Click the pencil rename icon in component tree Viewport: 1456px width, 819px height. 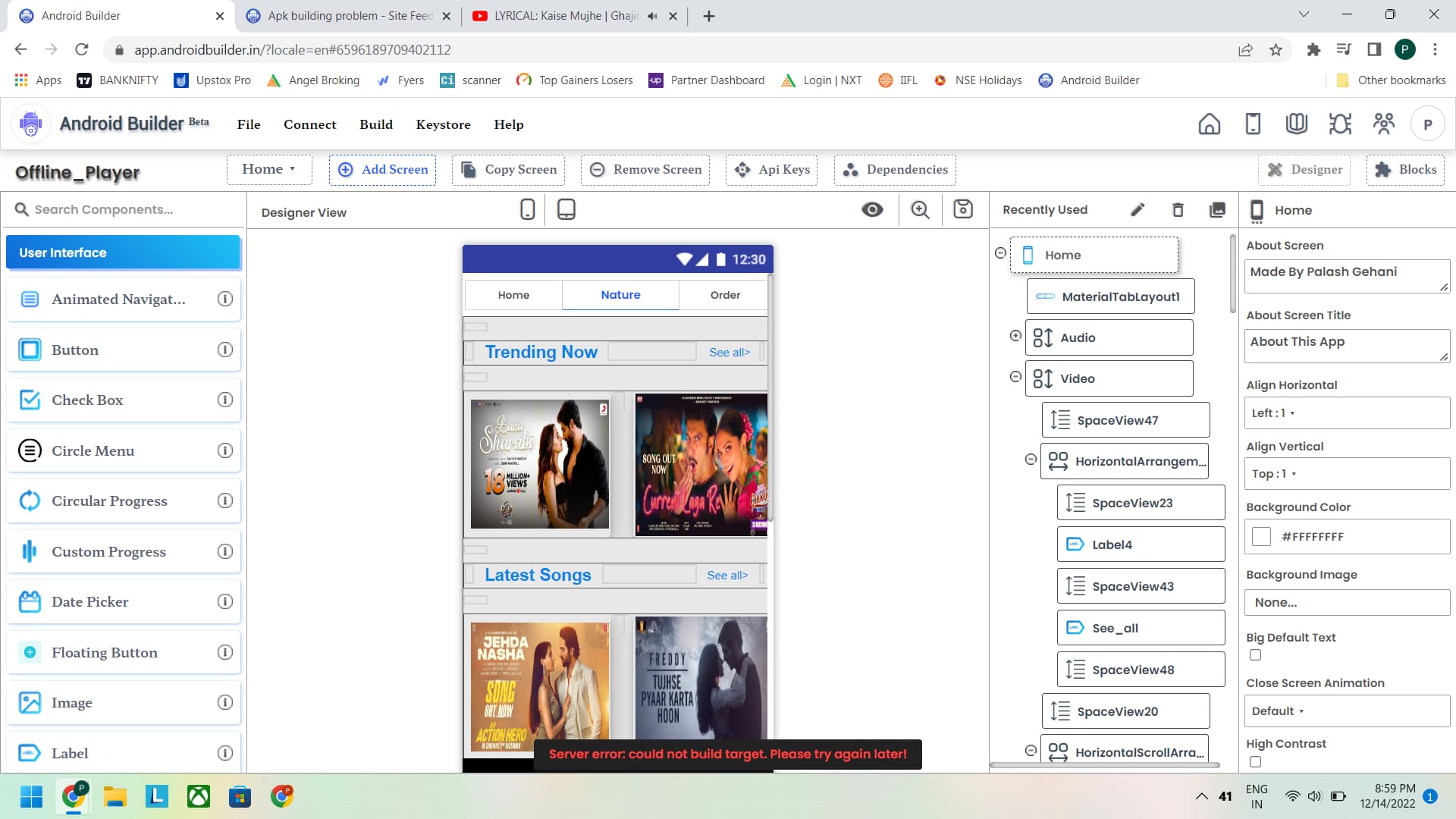1137,210
